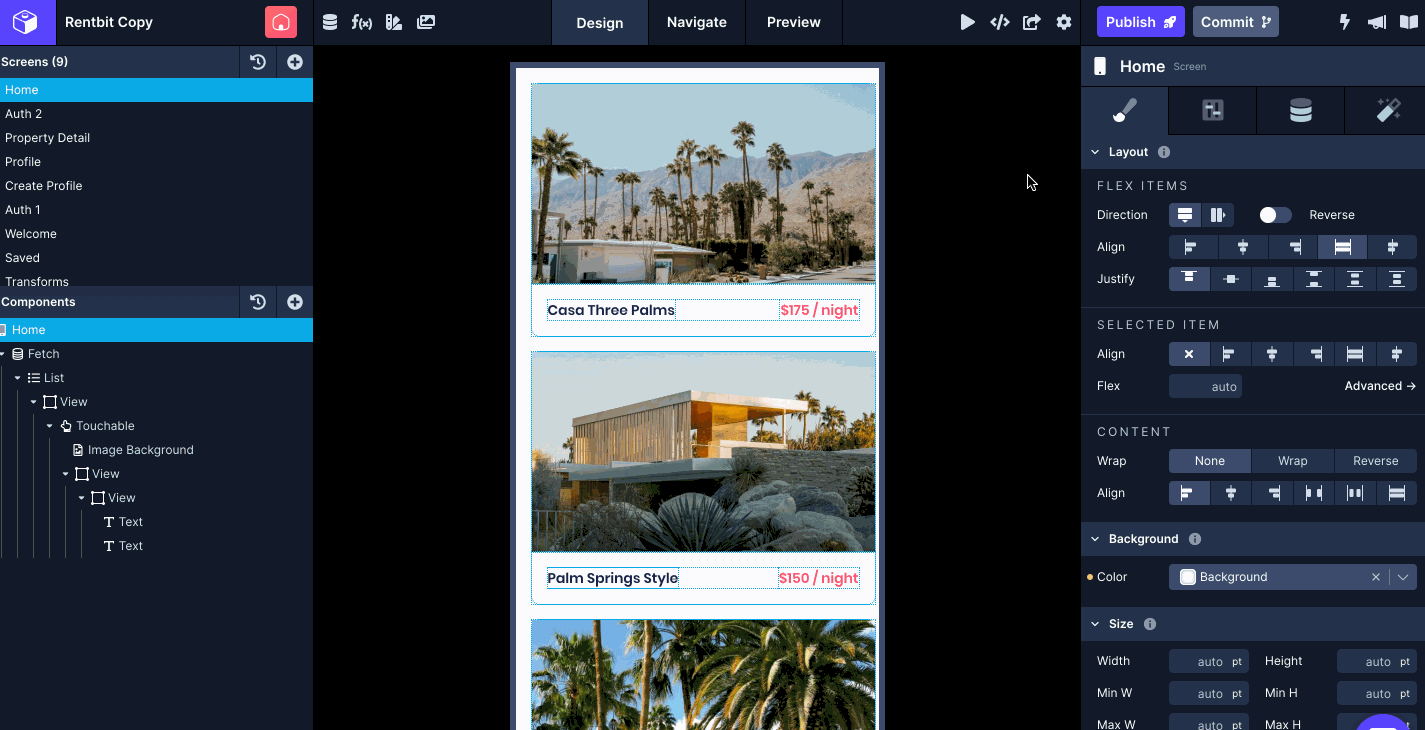Collapse the List tree node
This screenshot has height=730, width=1425.
click(x=18, y=378)
